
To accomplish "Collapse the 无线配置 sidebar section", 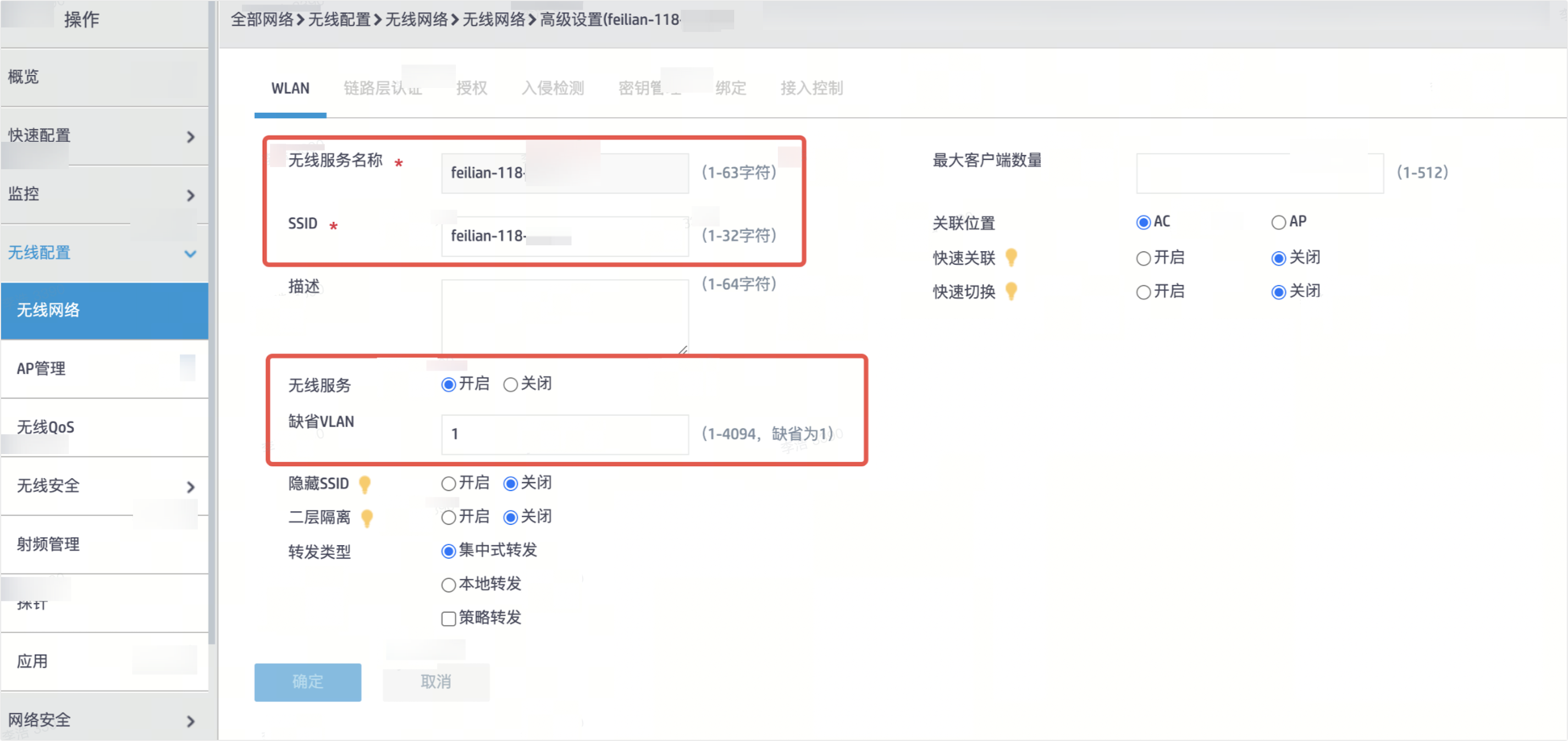I will (x=104, y=253).
